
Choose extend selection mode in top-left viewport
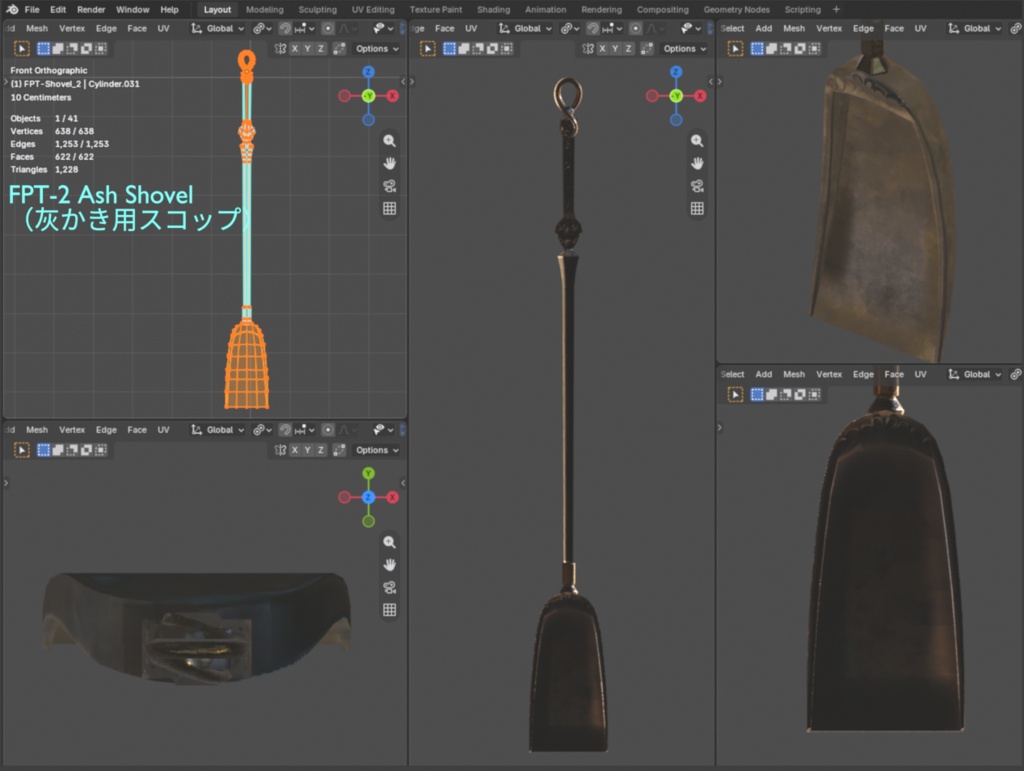tap(57, 49)
